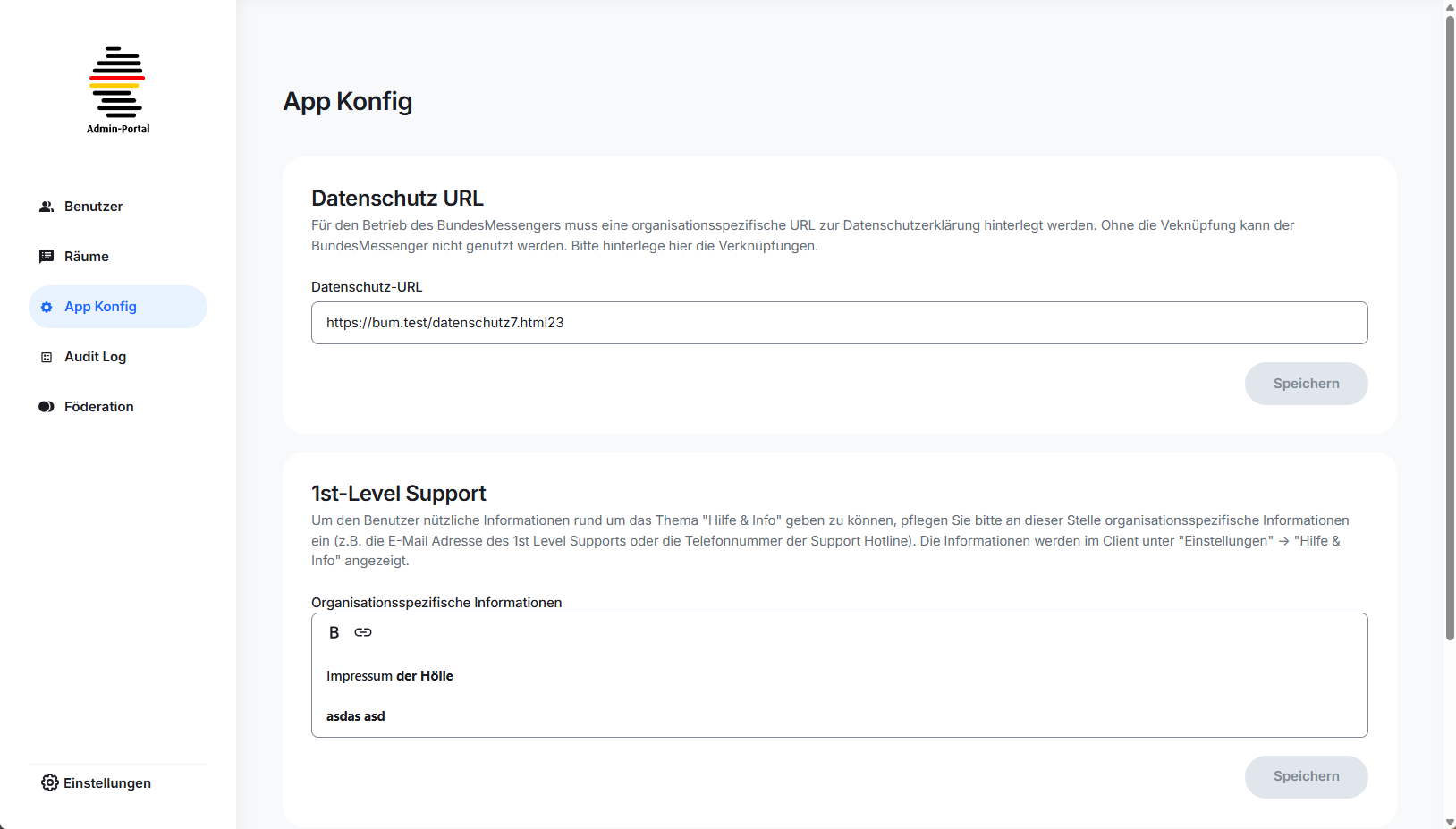Toggle bold formatting in the editor
1456x829 pixels.
334,632
